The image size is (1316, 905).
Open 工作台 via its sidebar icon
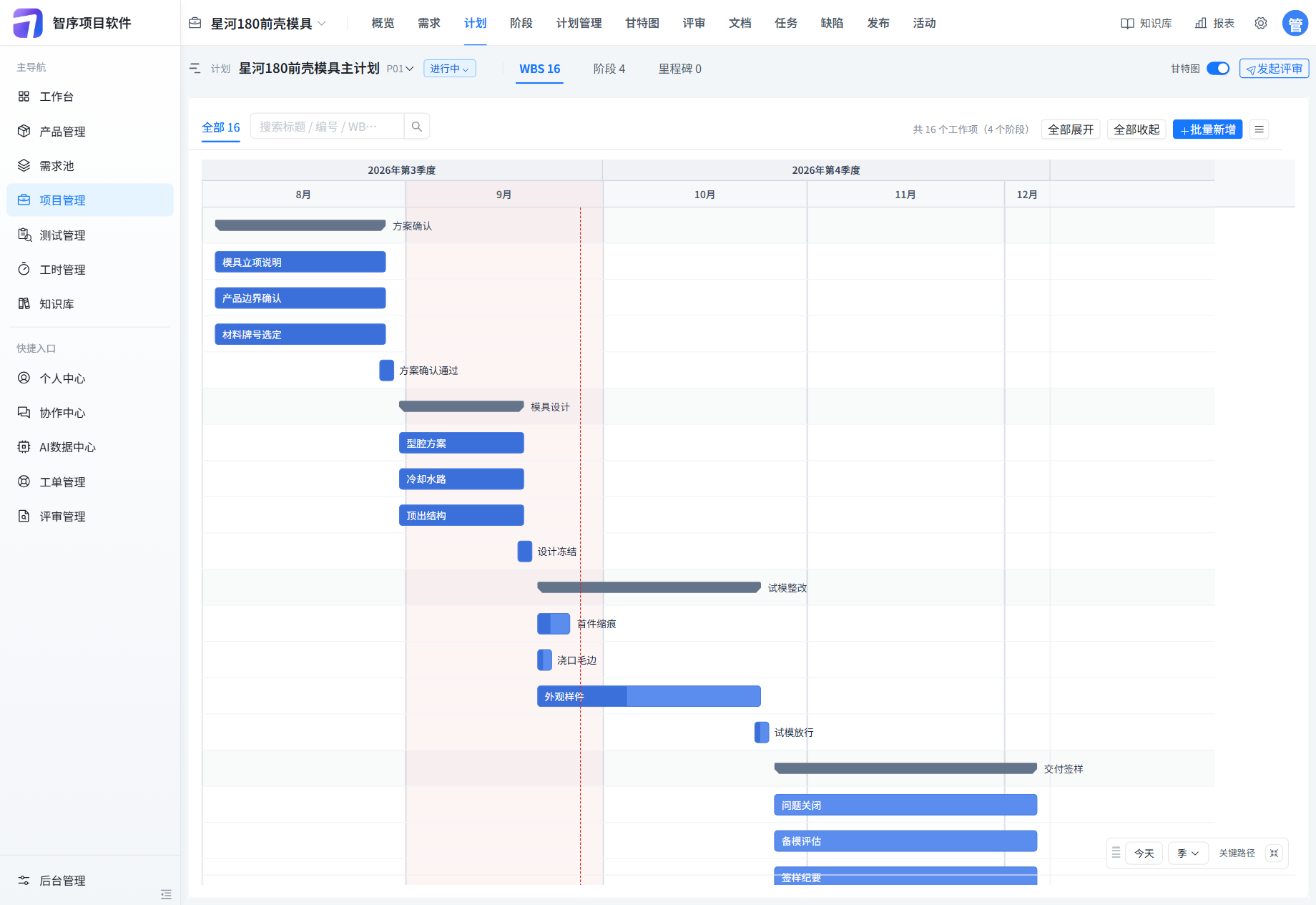tap(24, 97)
